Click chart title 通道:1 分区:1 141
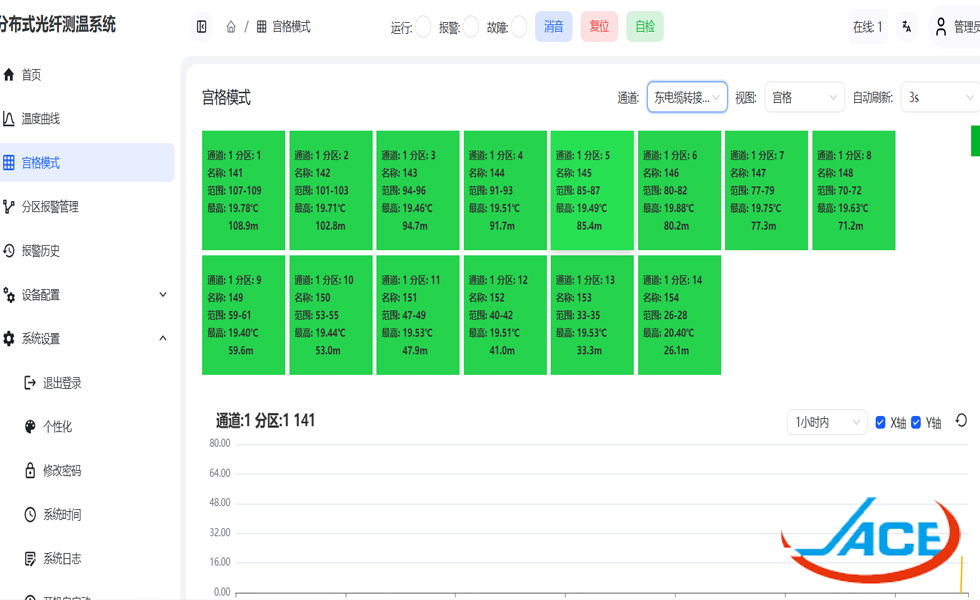Viewport: 980px width, 600px height. coord(266,421)
